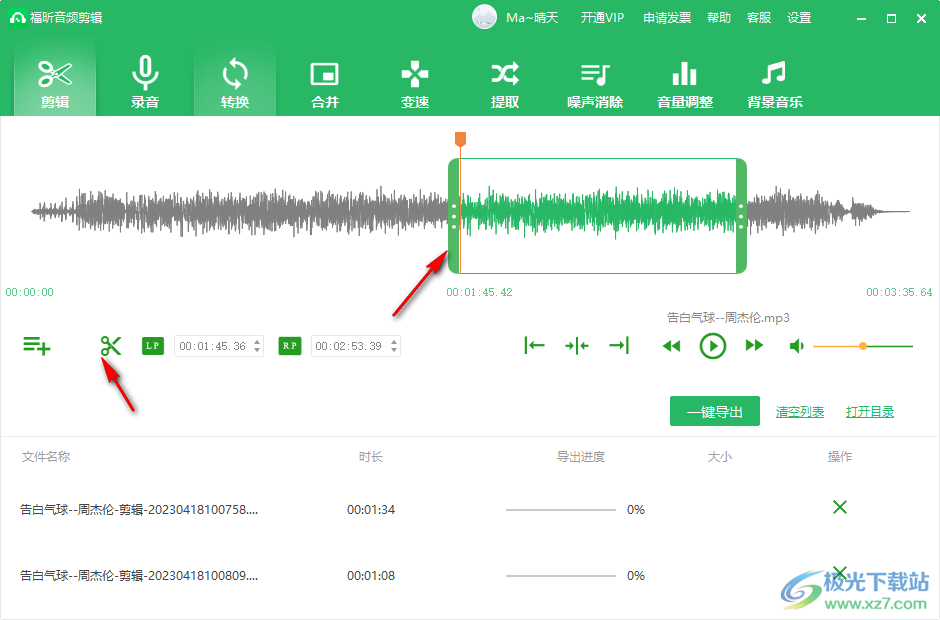Screen dimensions: 940x620
Task: Click the user avatar picture
Action: point(484,17)
